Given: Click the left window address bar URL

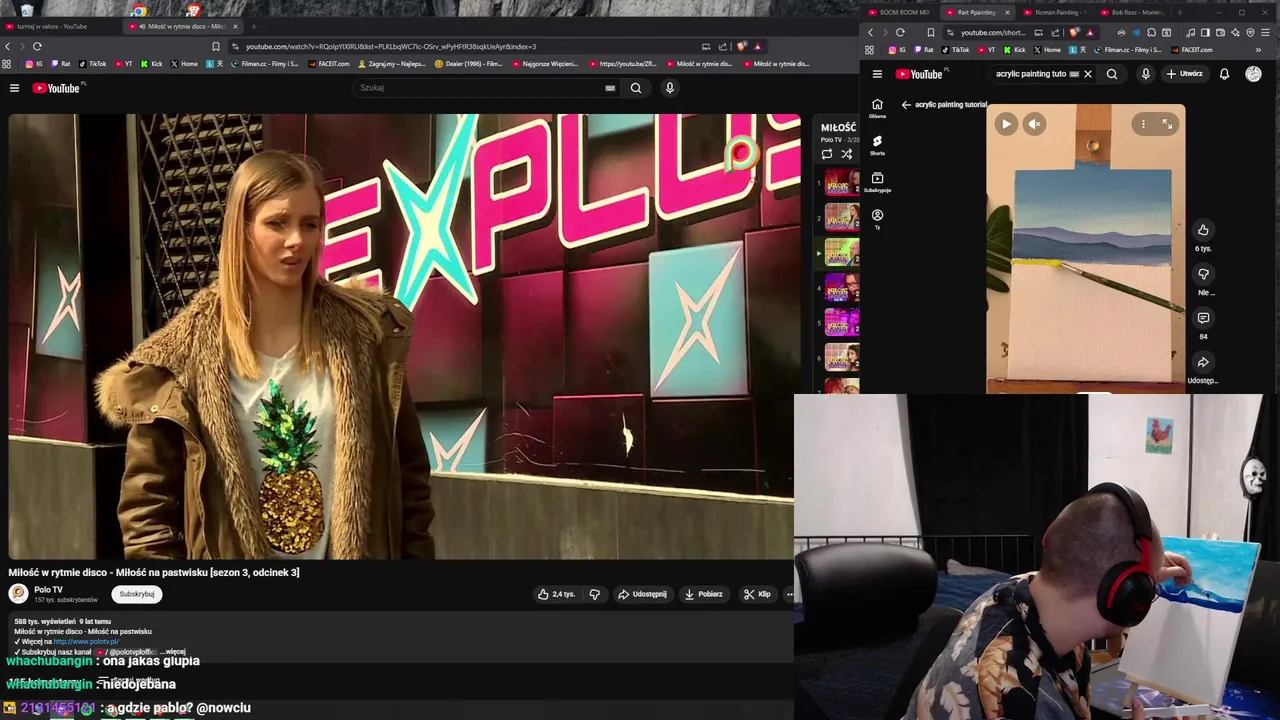Looking at the screenshot, I should coord(391,46).
